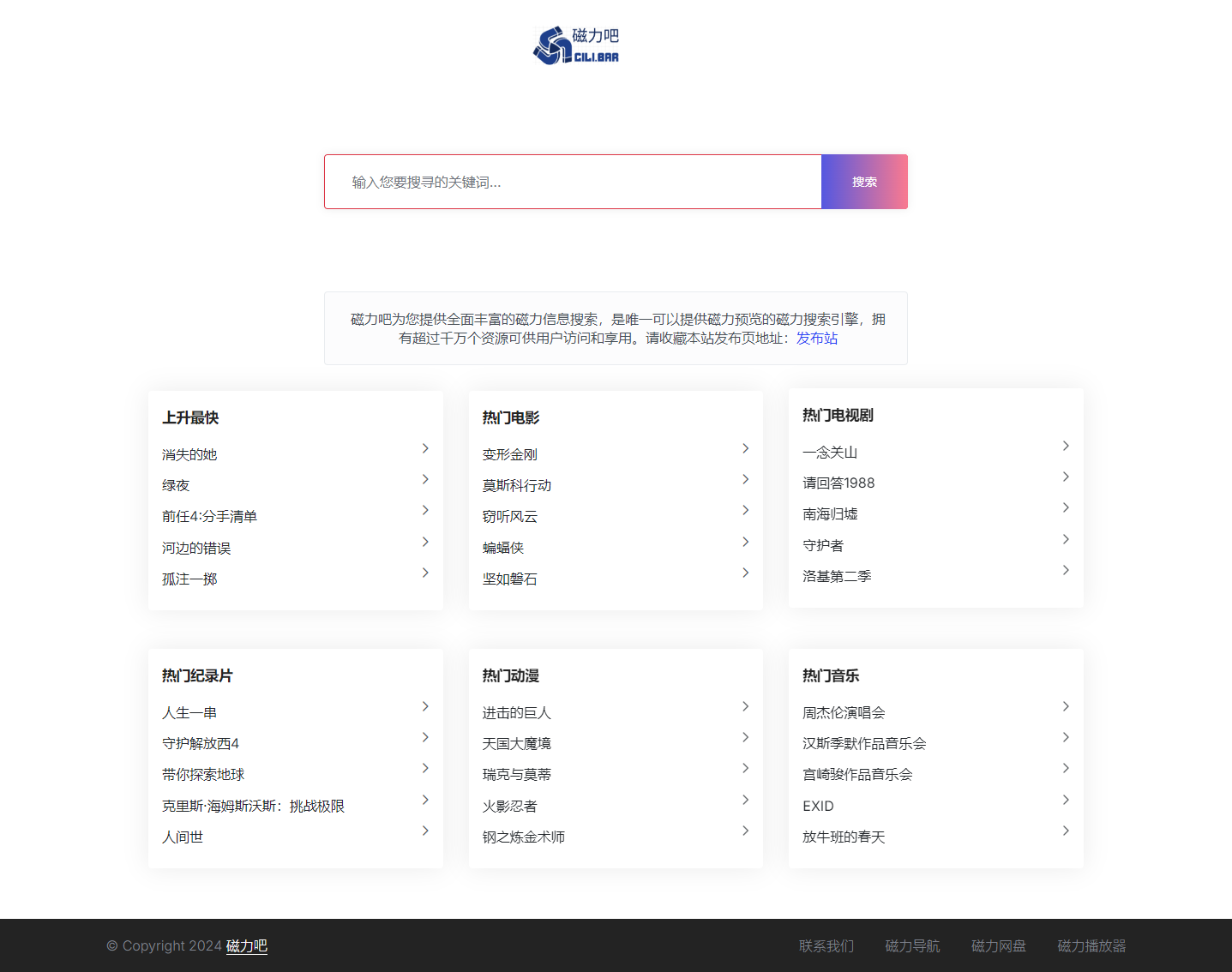Open 克里斯·海姆斯沃斯：挑战极限 entry
The width and height of the screenshot is (1232, 972).
253,806
